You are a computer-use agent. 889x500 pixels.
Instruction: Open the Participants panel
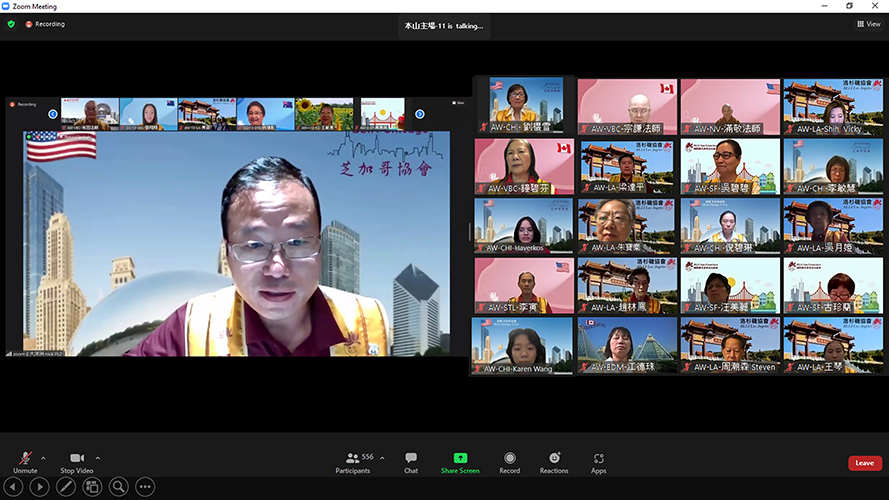coord(353,461)
